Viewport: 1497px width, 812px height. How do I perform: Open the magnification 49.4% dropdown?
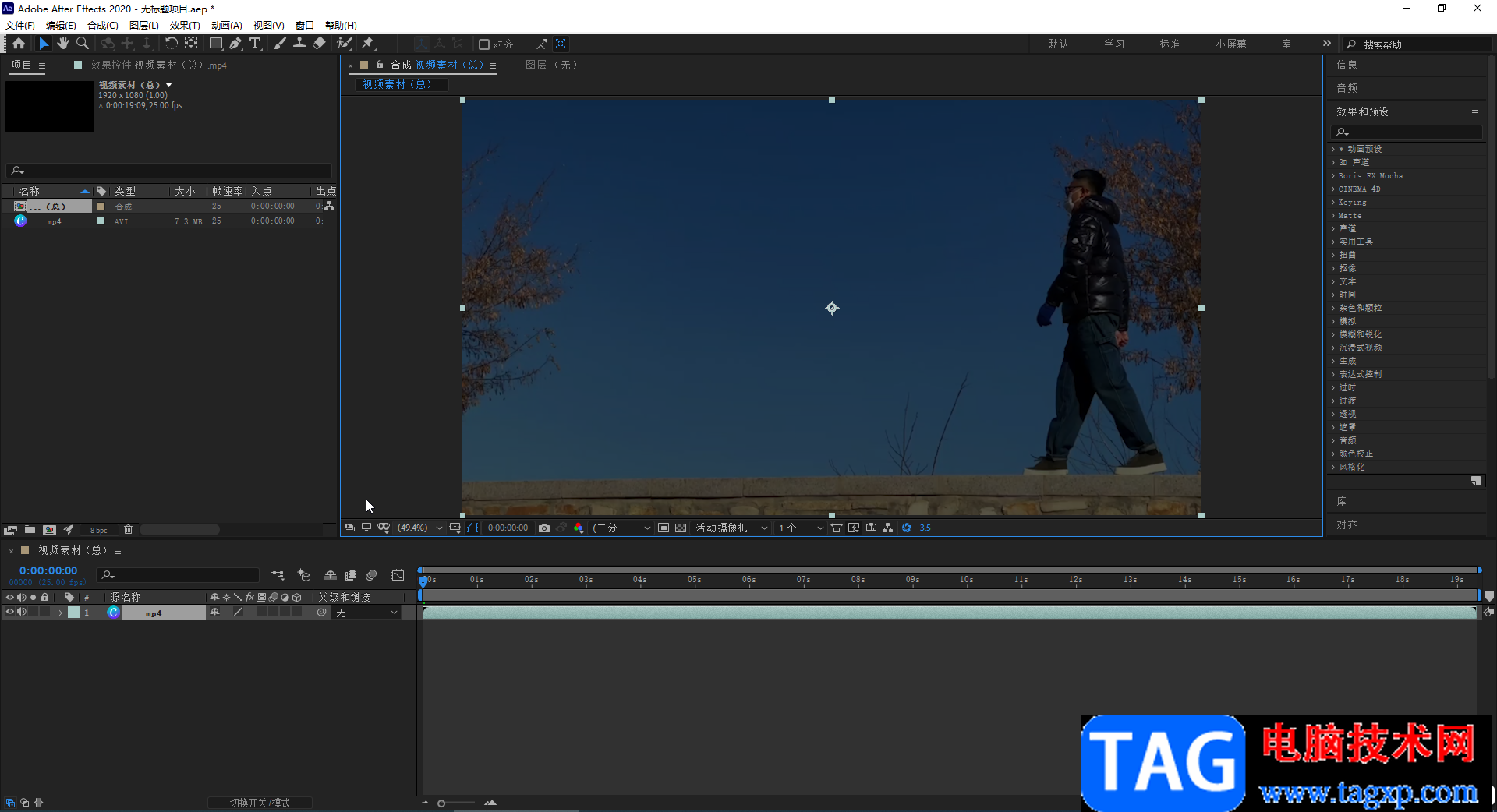click(419, 528)
